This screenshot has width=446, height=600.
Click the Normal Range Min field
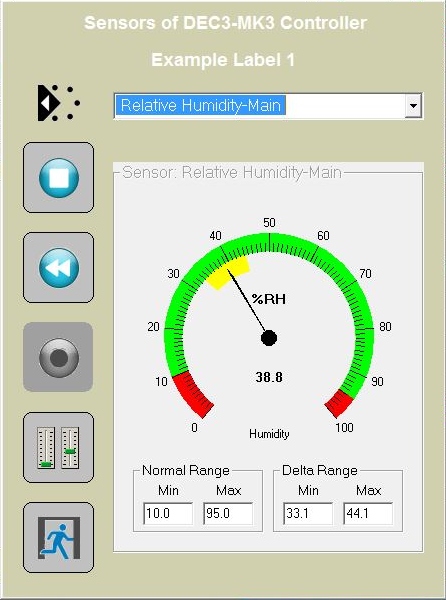168,514
